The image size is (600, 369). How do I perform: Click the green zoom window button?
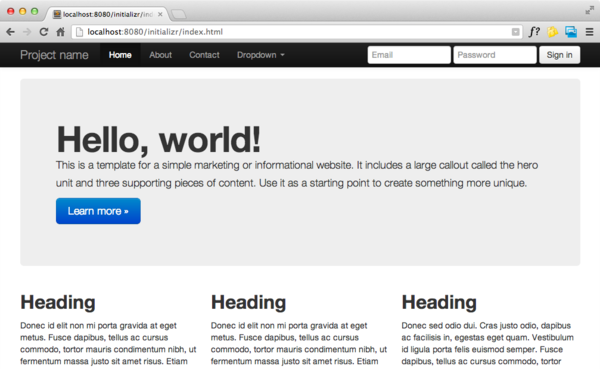34,11
